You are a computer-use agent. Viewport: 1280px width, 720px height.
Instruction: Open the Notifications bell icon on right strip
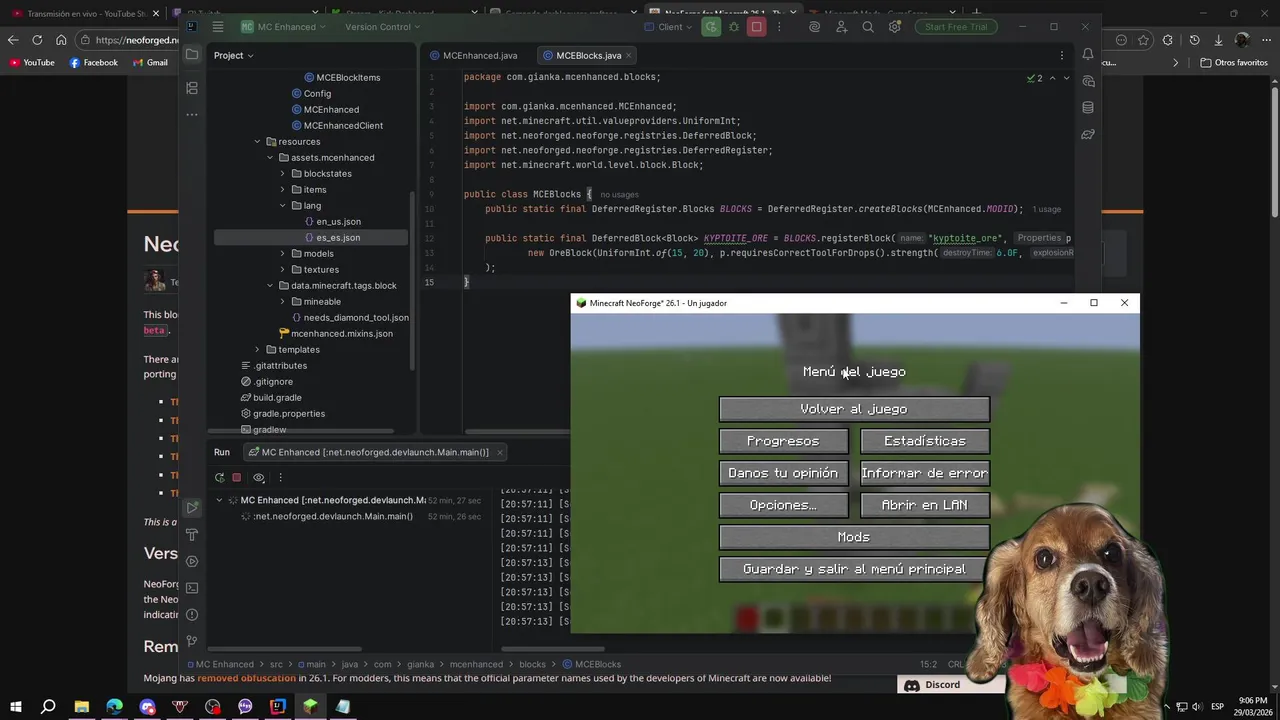[x=1088, y=55]
